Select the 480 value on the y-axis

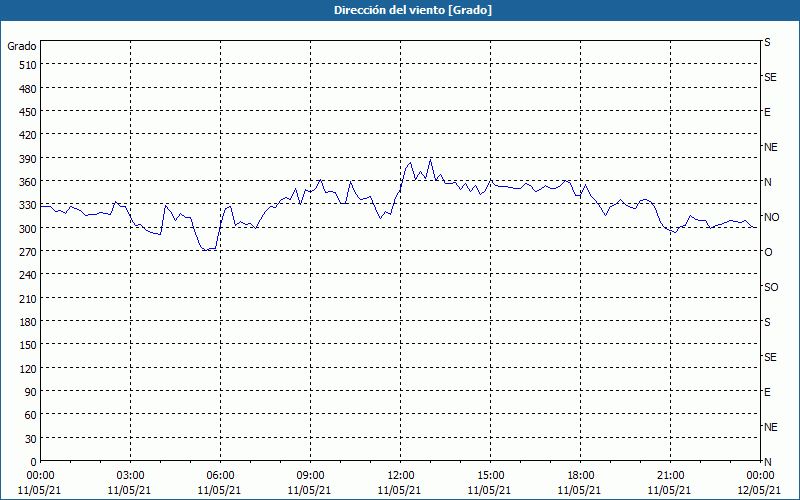point(28,89)
